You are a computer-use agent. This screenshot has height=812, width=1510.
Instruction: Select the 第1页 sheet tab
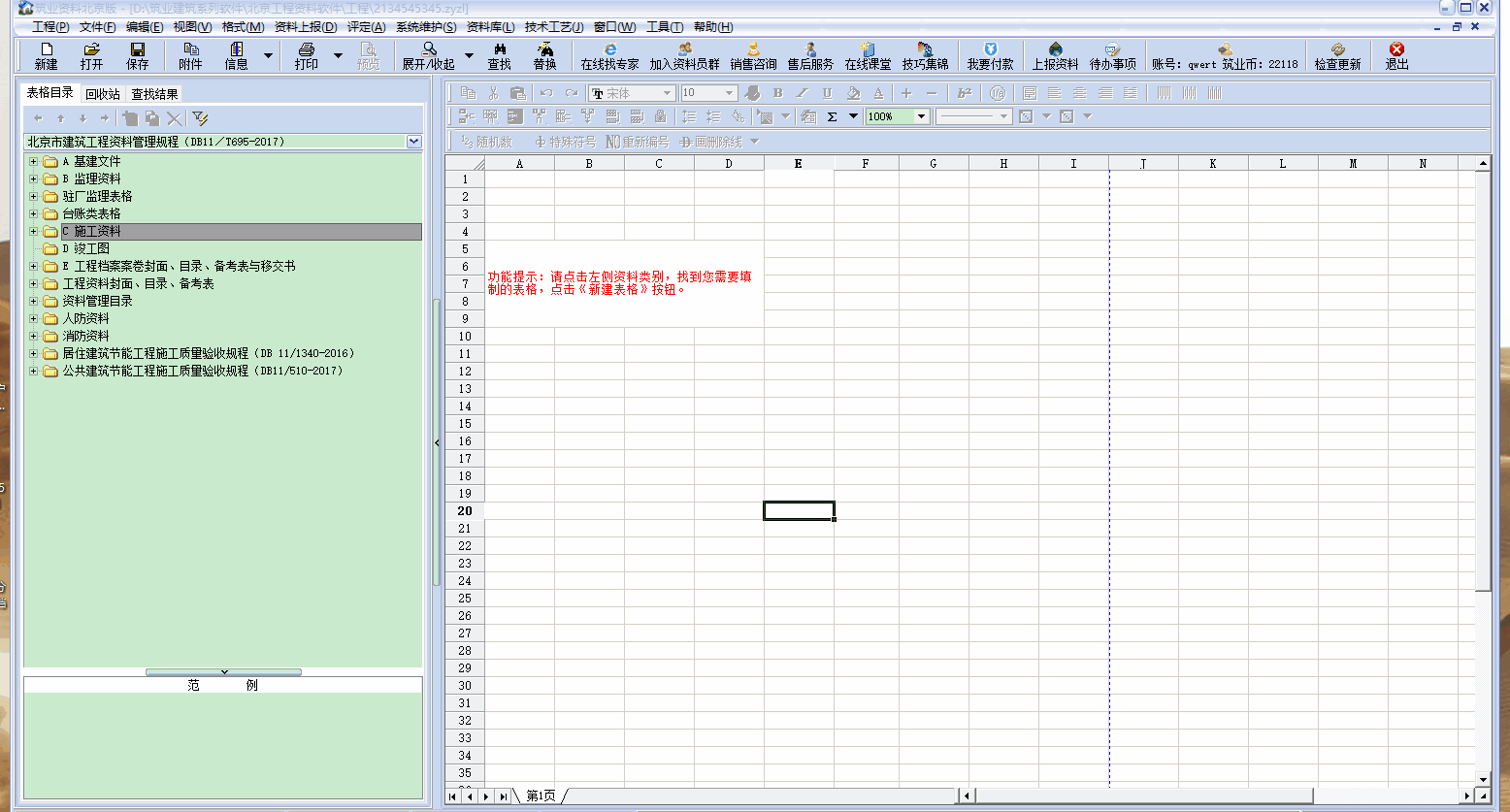[541, 796]
